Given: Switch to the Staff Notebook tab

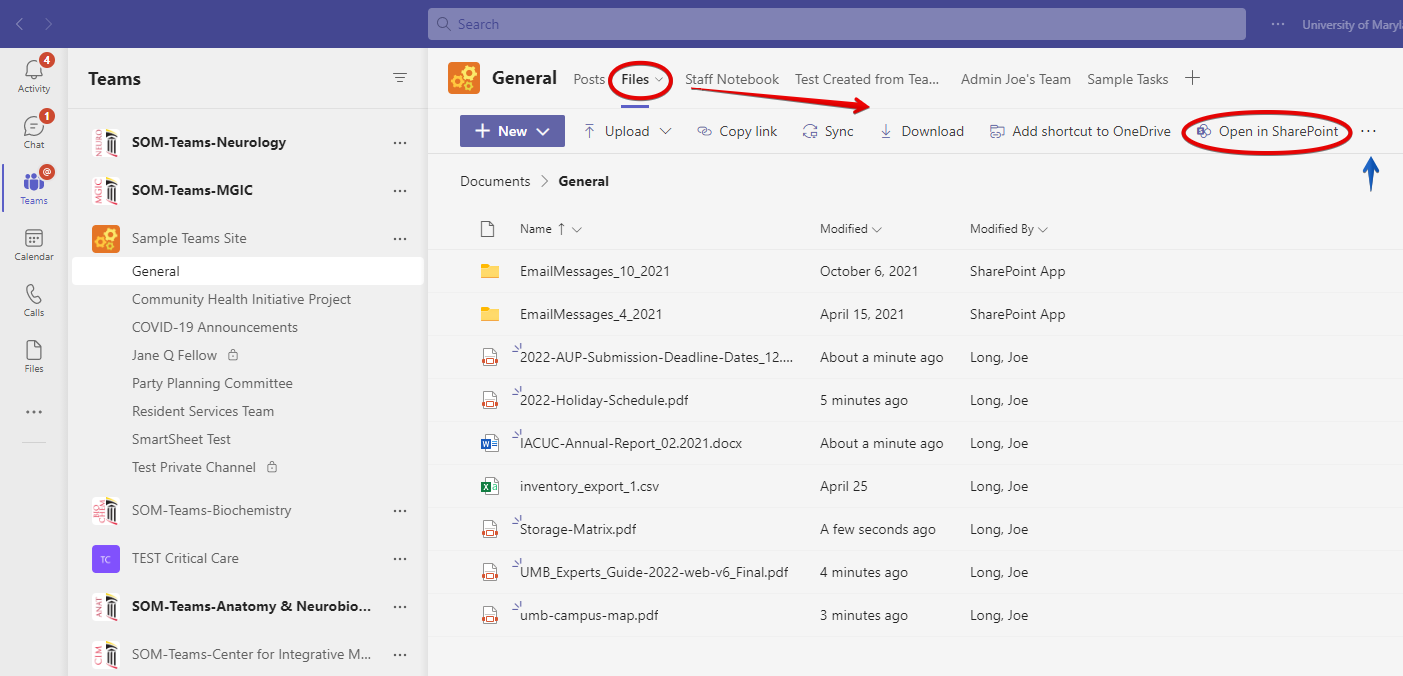Looking at the screenshot, I should [731, 79].
